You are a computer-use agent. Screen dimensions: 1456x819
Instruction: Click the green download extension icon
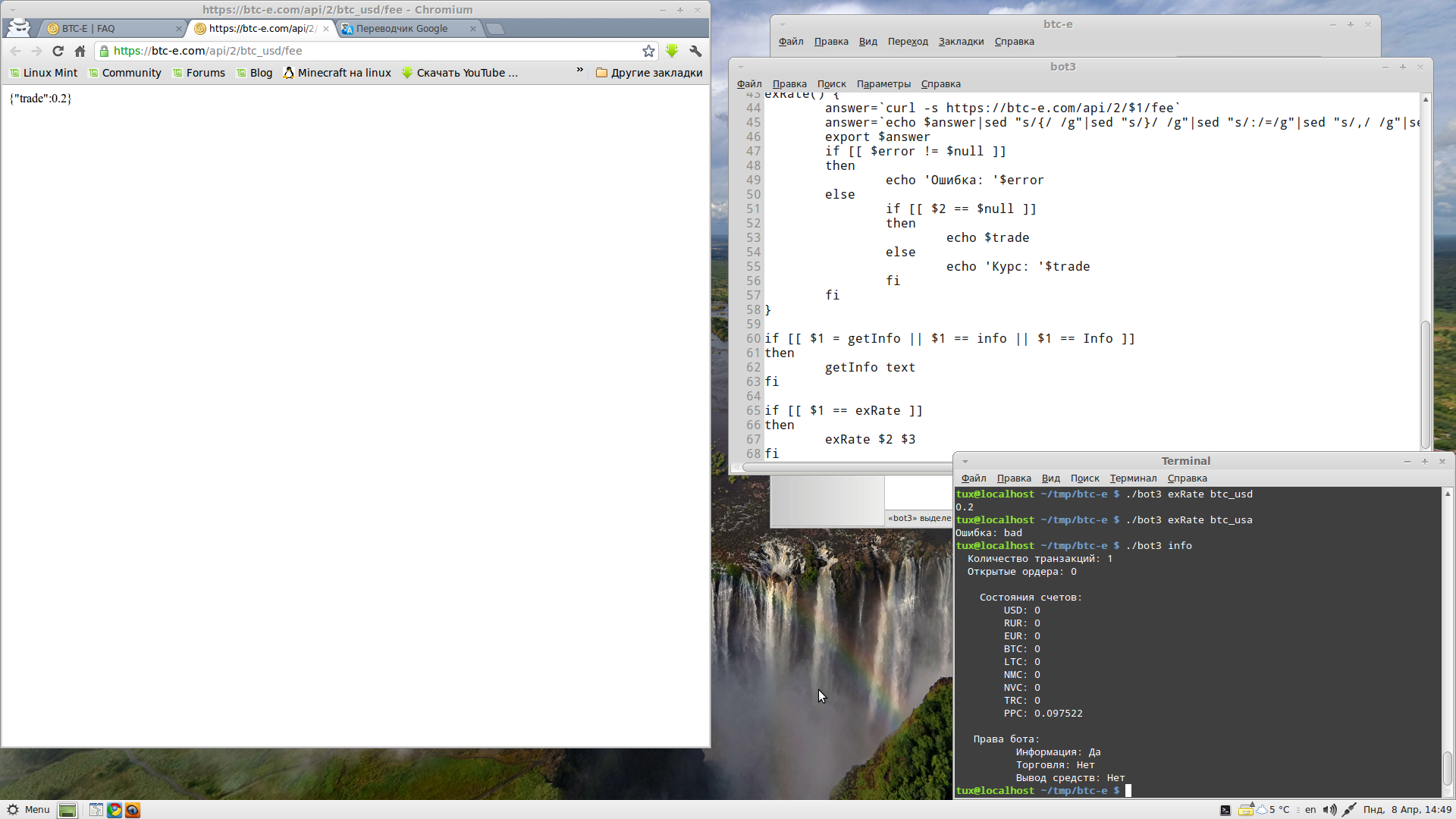pos(672,51)
